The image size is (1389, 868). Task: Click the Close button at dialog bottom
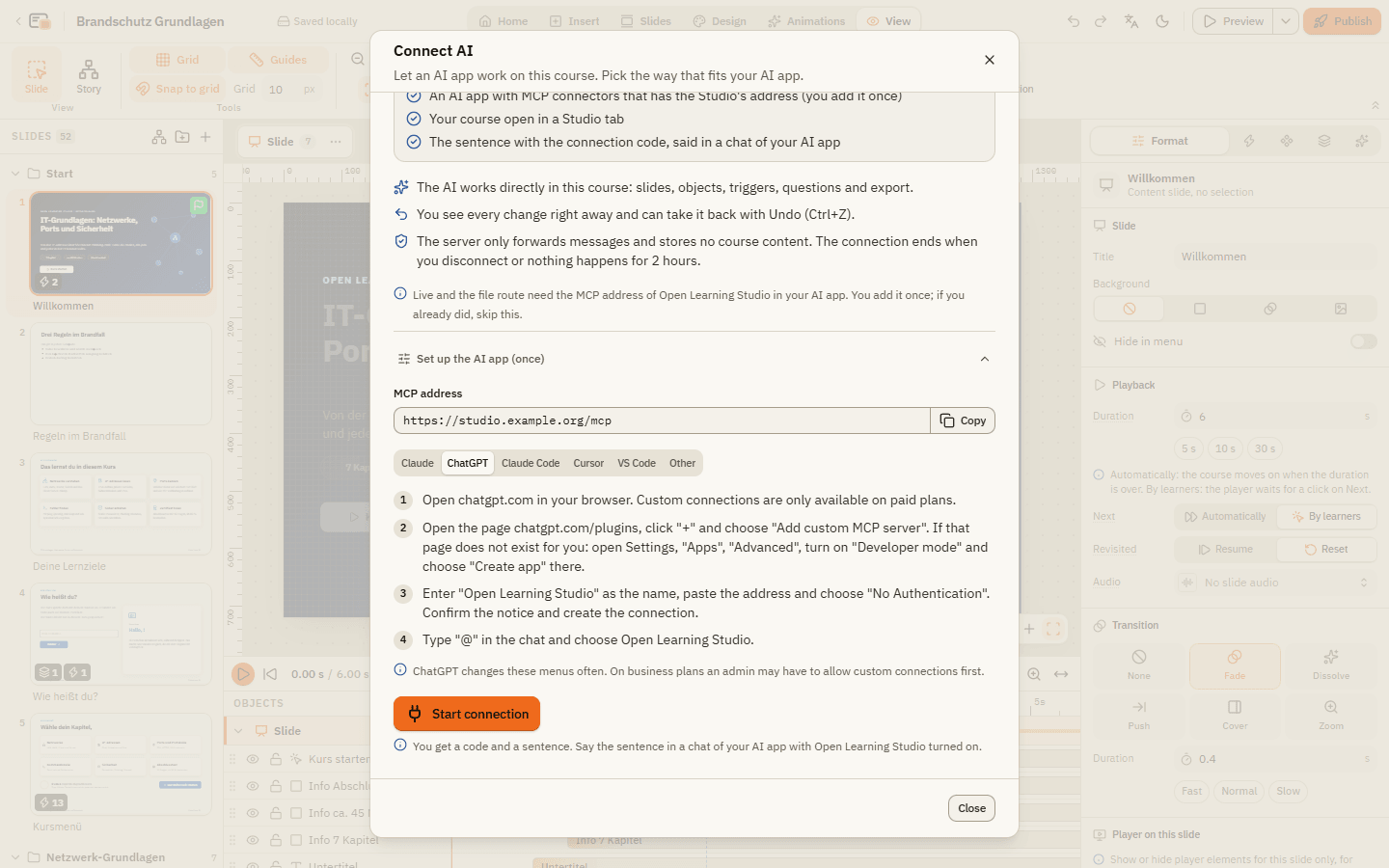tap(971, 808)
